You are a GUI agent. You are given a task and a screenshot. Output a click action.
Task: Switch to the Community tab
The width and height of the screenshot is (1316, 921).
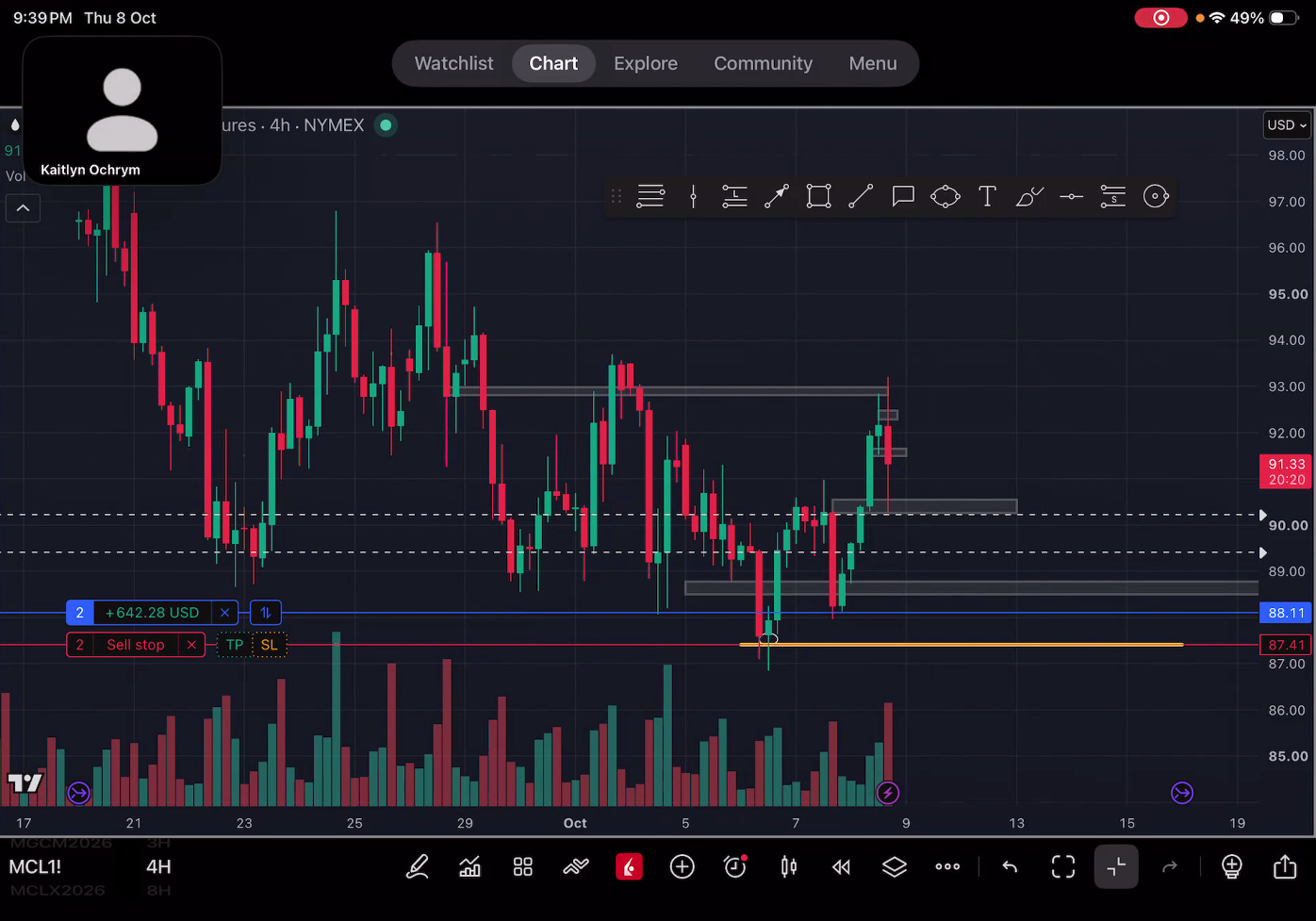(x=763, y=63)
